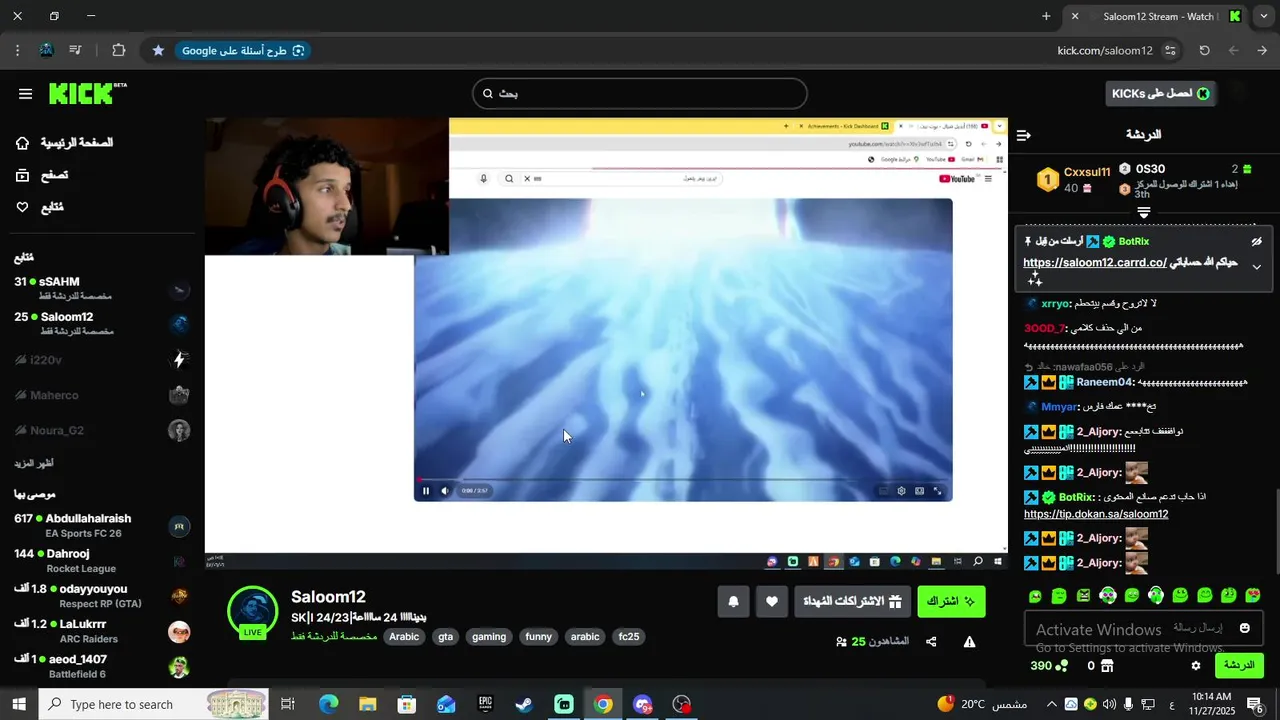Viewport: 1280px width, 720px height.
Task: Pause the stream video
Action: (x=426, y=491)
